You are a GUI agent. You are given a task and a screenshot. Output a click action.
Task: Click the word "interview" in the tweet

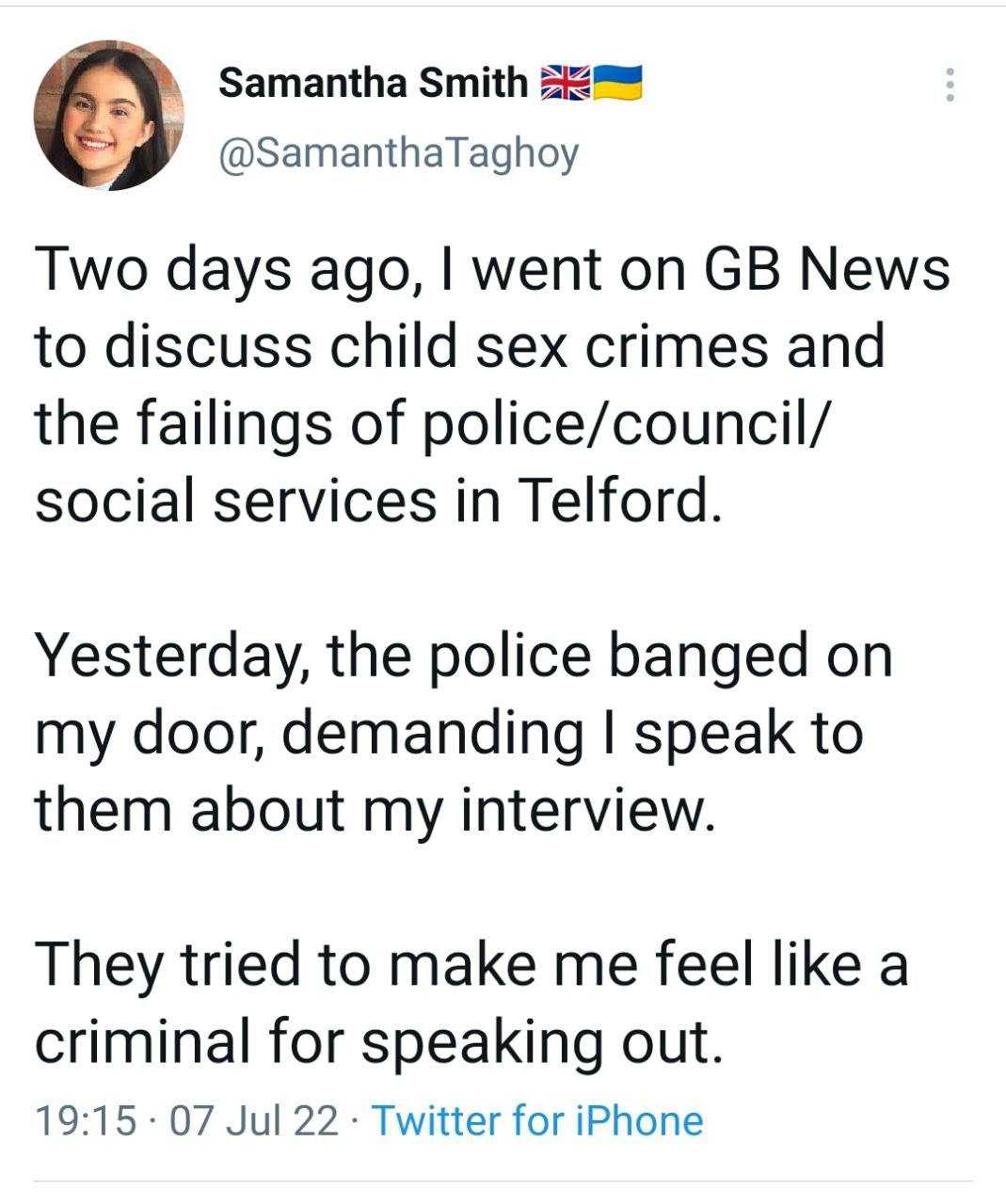581,809
